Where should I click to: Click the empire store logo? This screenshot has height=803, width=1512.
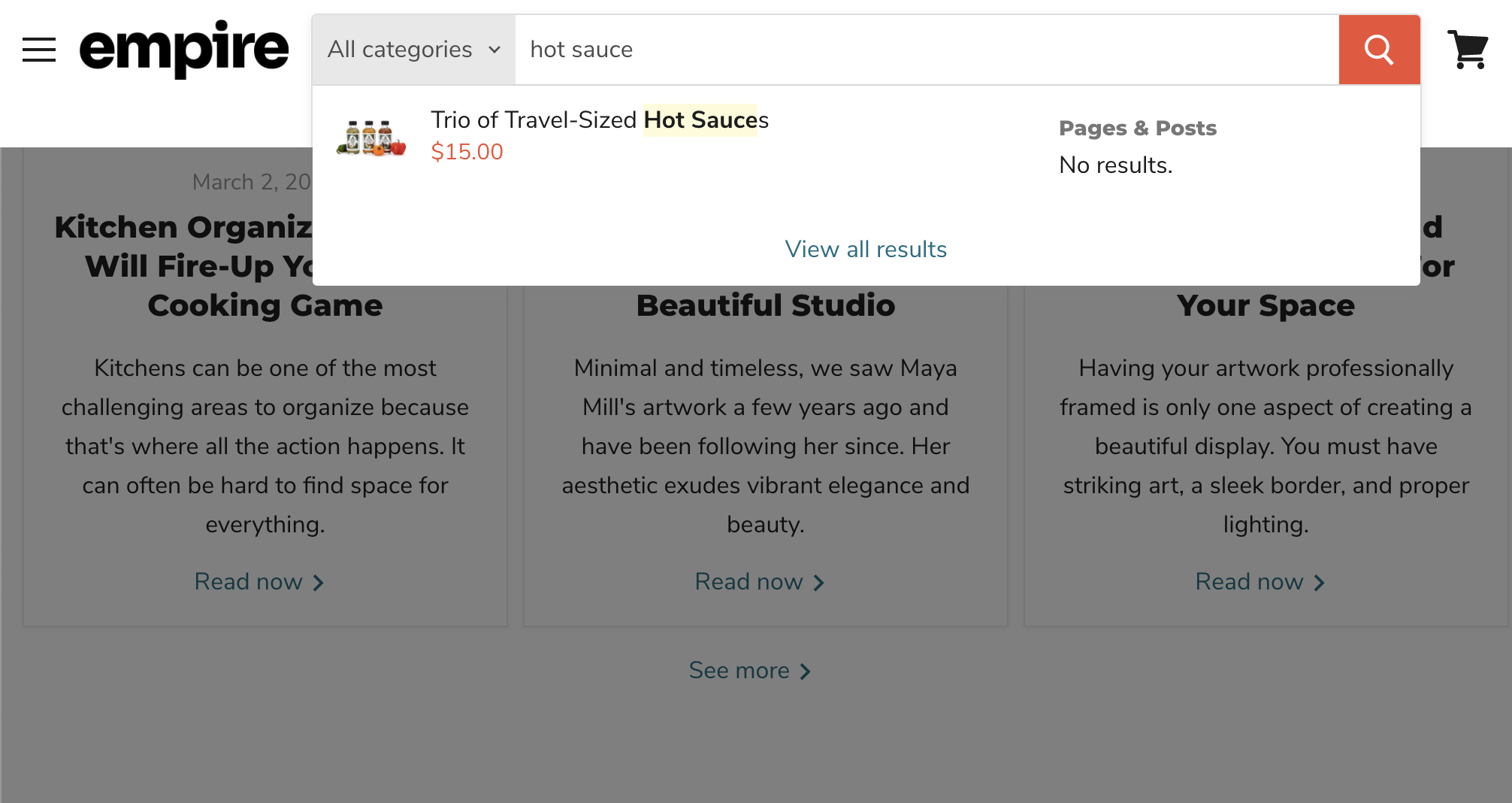tap(184, 49)
